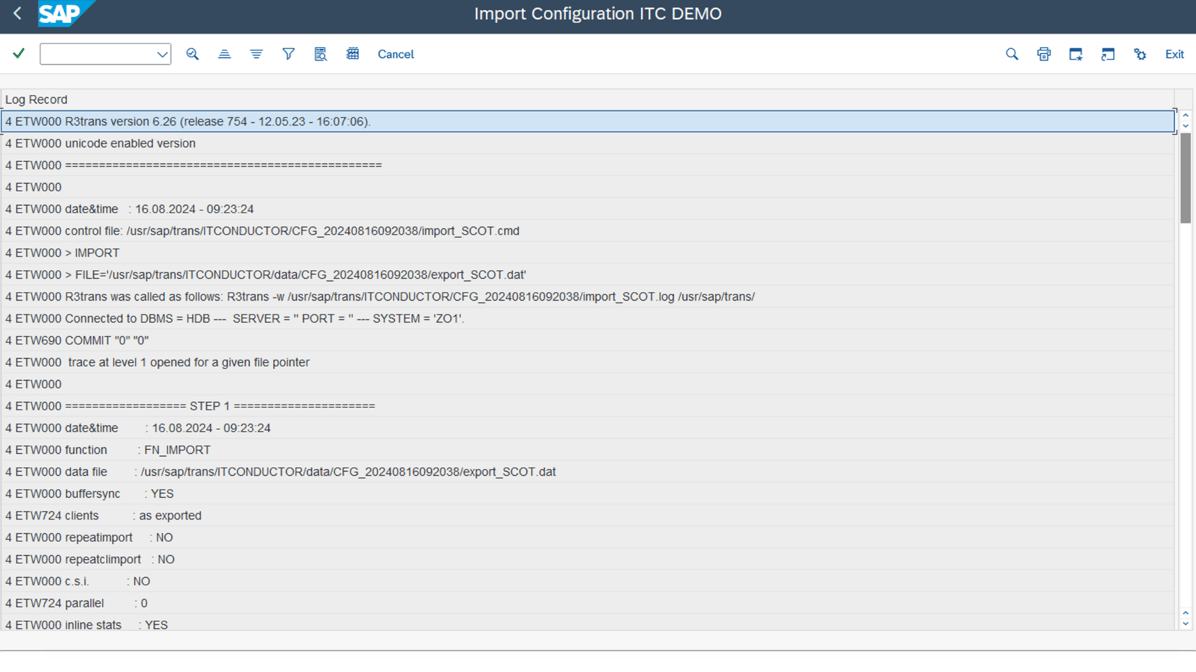
Task: Select the 'buffersync : YES' row
Action: pos(587,494)
